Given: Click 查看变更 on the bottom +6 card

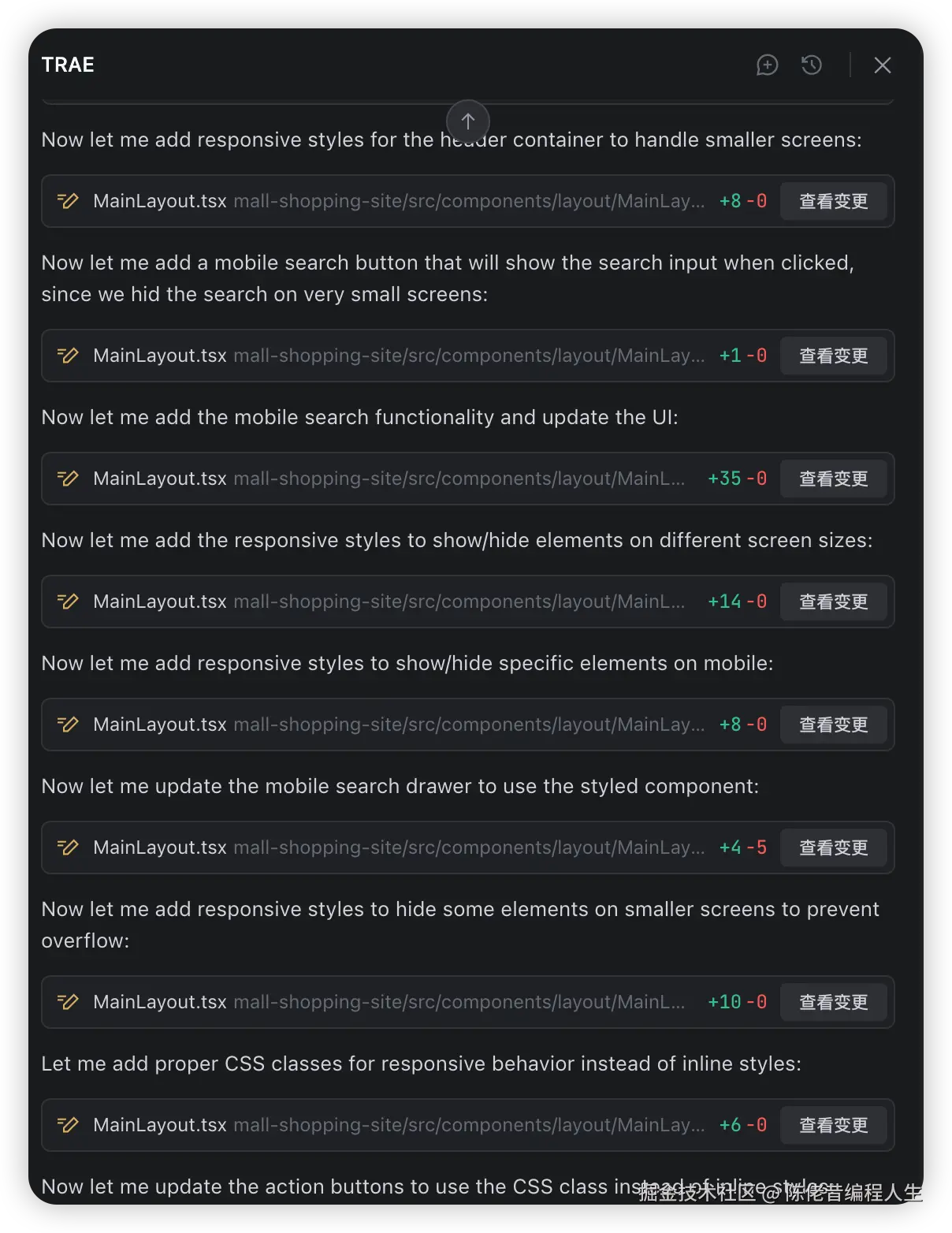Looking at the screenshot, I should click(x=834, y=1125).
